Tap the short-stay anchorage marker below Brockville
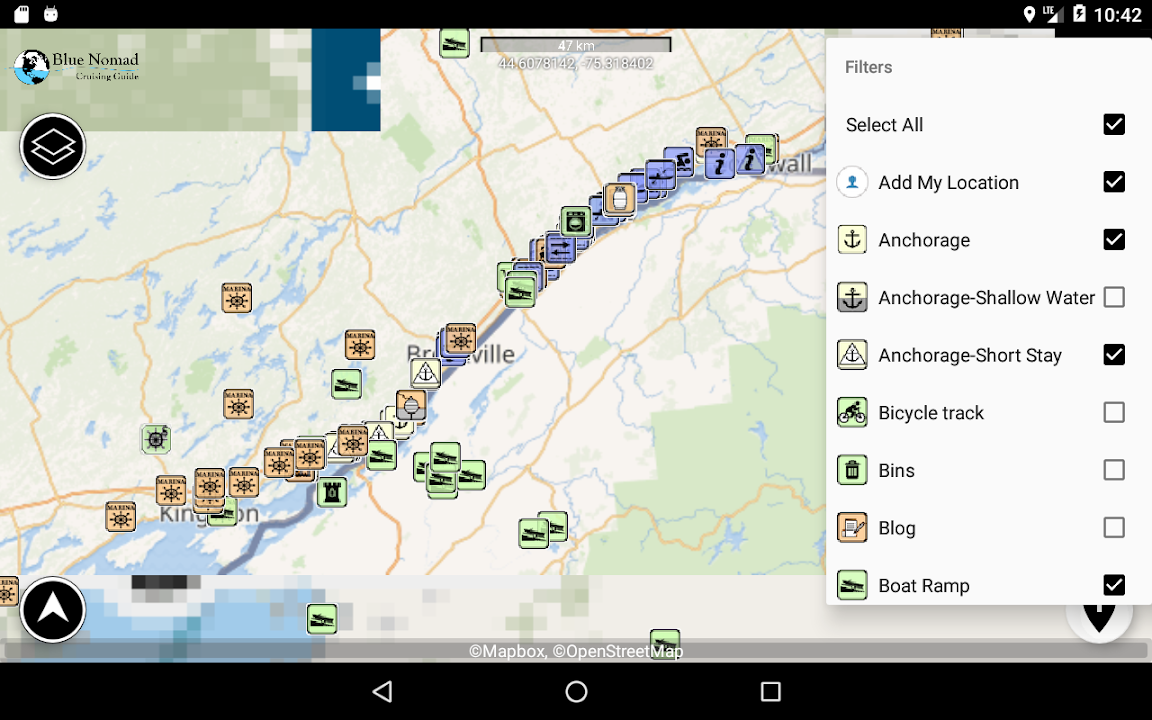Viewport: 1152px width, 720px height. [426, 373]
